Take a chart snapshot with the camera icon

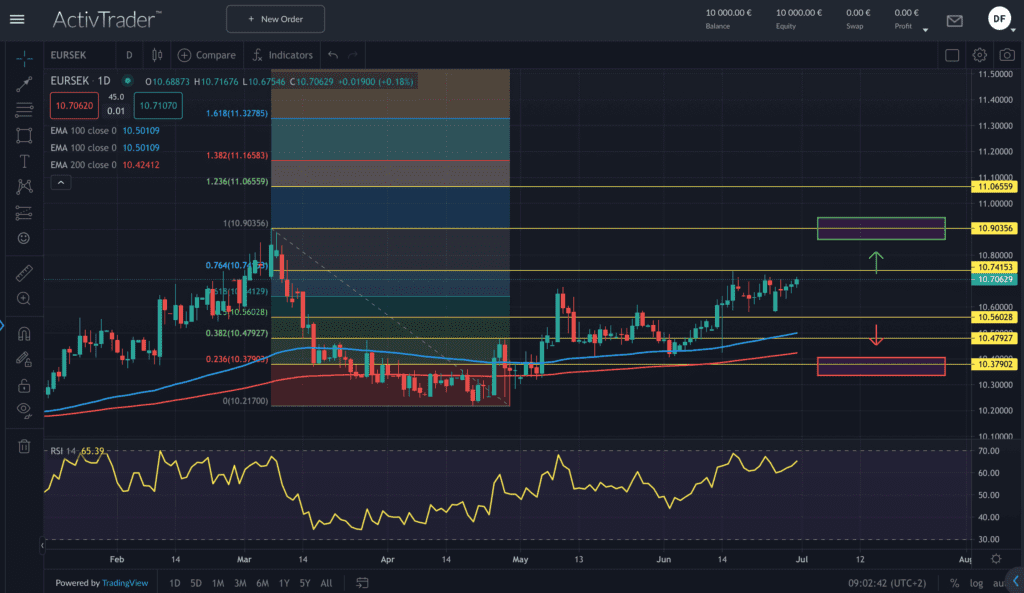click(x=1009, y=56)
